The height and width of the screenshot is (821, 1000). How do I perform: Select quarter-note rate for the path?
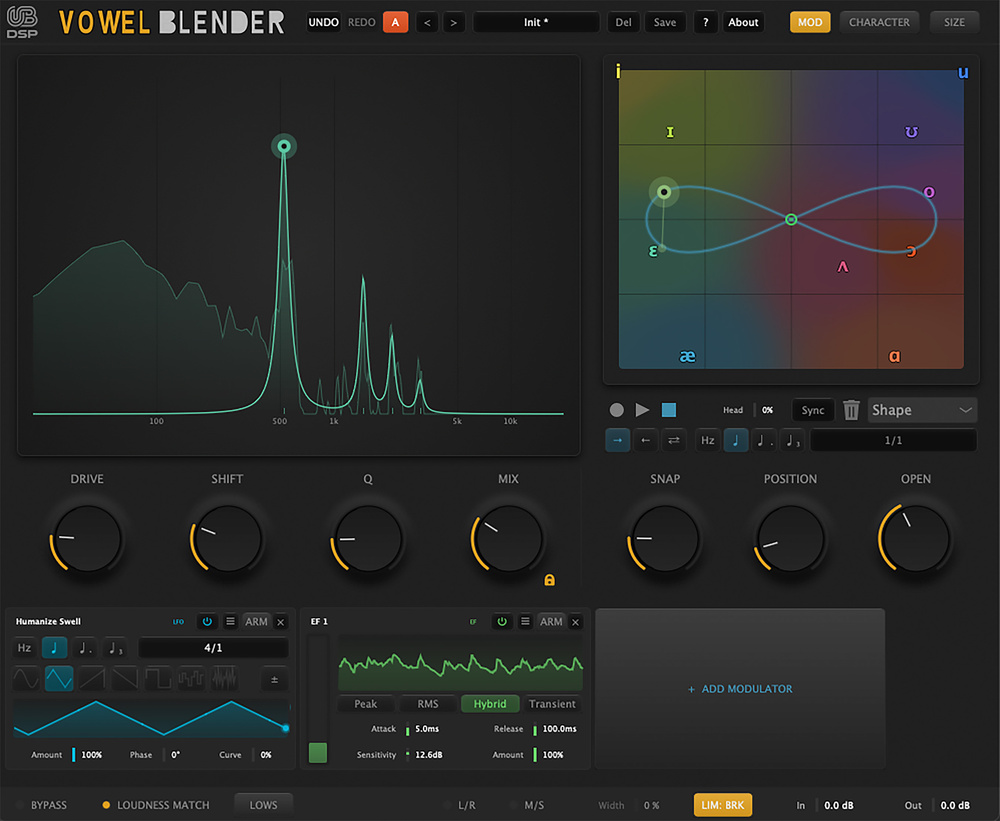tap(735, 440)
